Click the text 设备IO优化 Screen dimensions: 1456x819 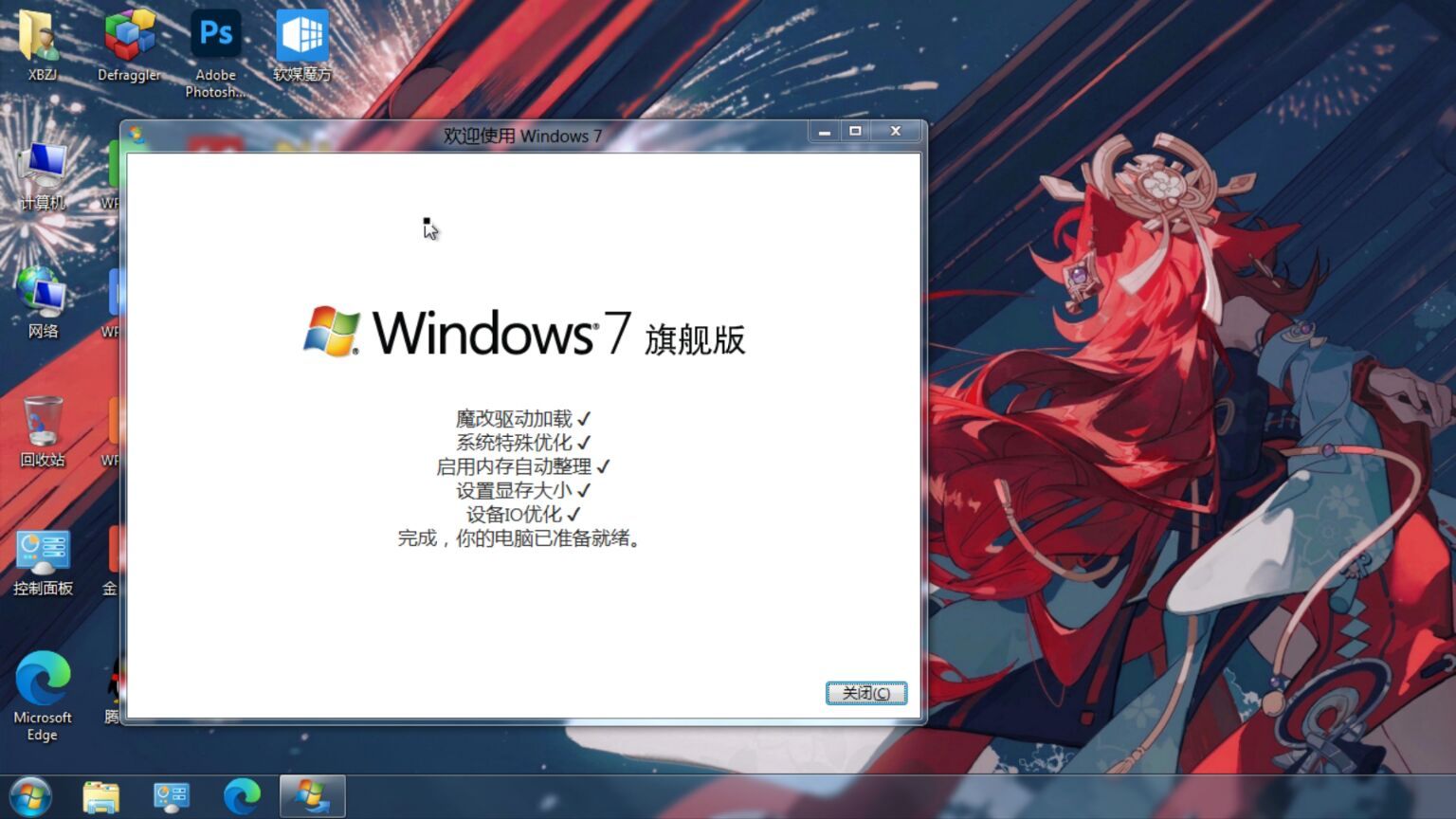(514, 515)
